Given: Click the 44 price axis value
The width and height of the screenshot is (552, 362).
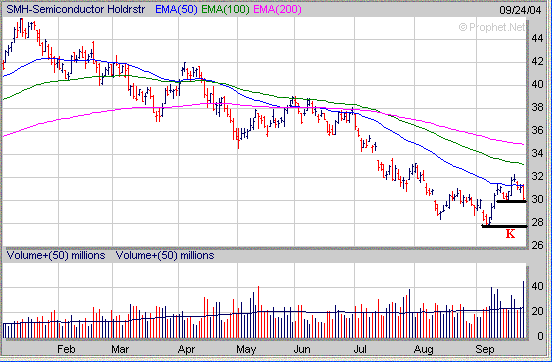Looking at the screenshot, I should 537,38.
